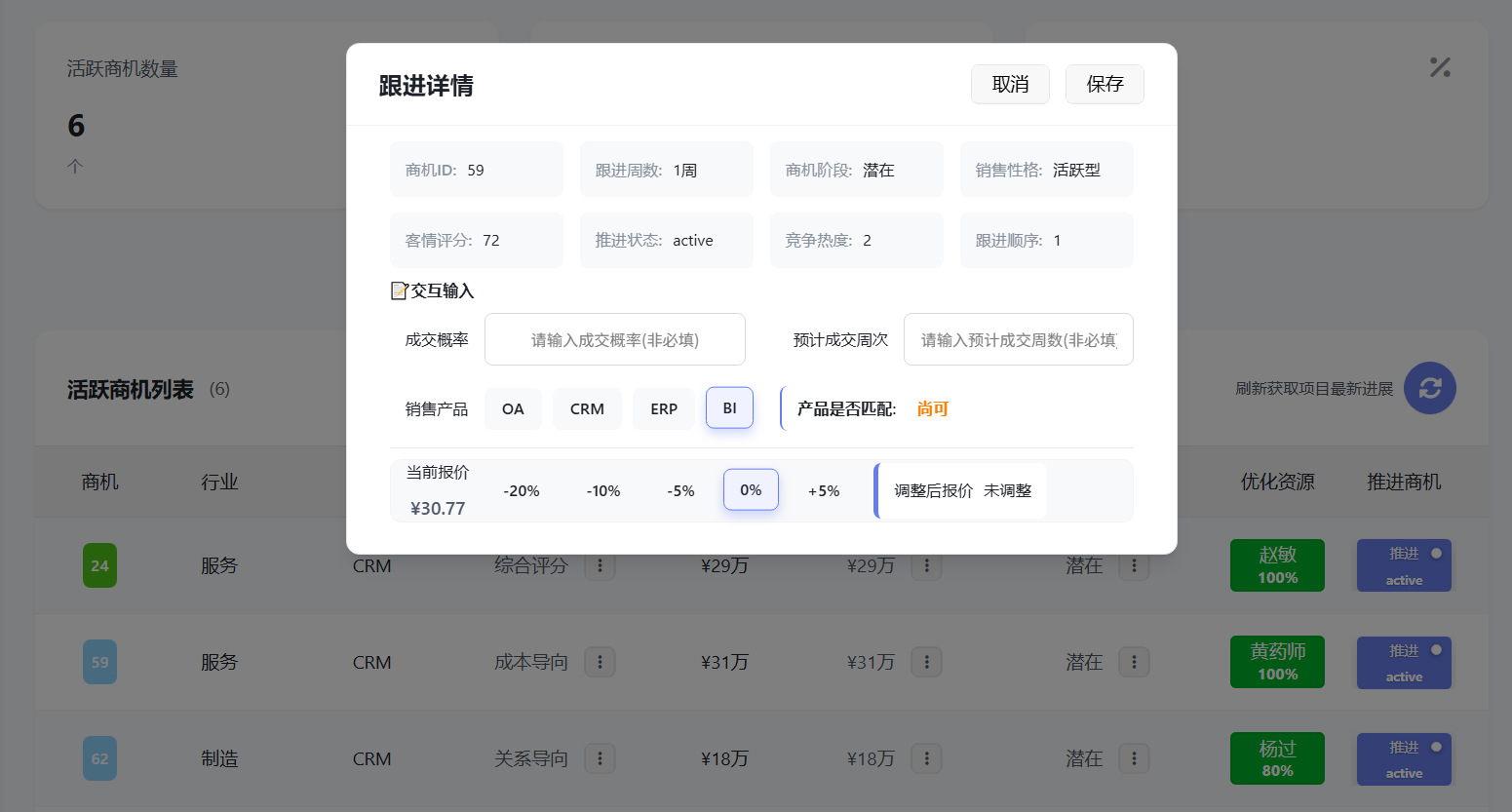Screen dimensions: 1512x812
Task: Toggle the ERP product selection
Action: click(664, 408)
